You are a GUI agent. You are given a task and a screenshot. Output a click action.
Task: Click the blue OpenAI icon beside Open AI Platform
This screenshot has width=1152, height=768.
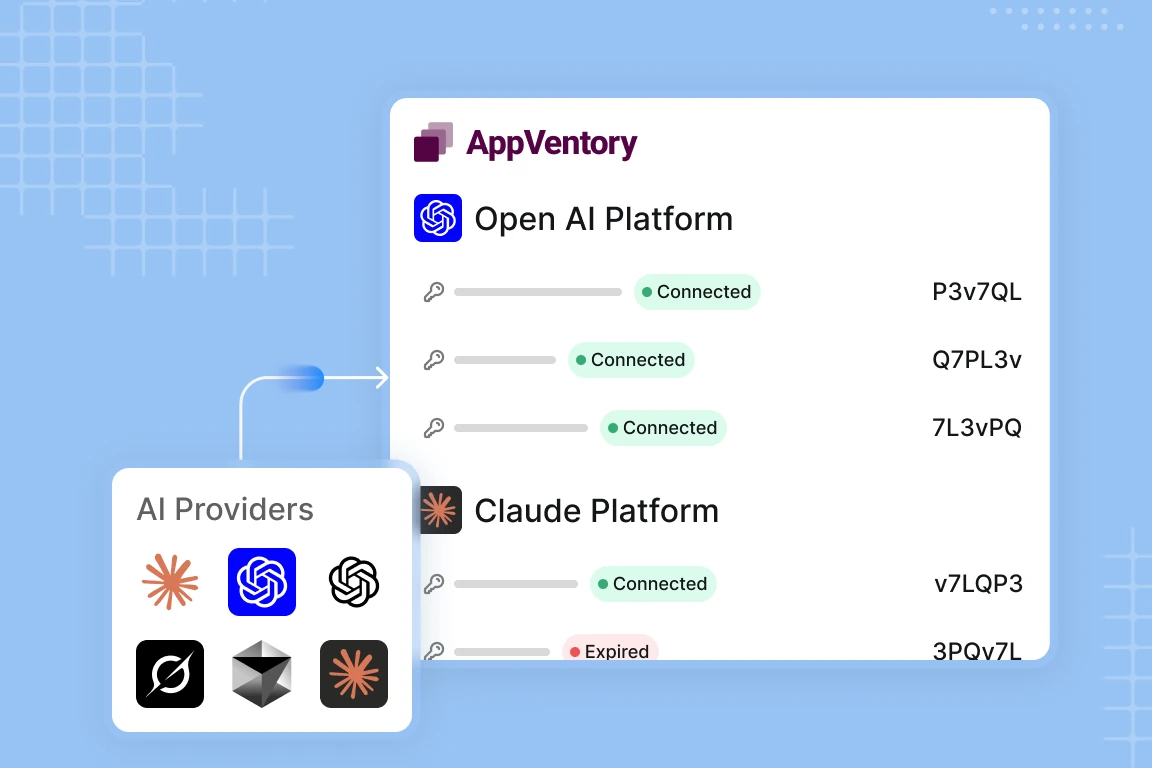[438, 218]
